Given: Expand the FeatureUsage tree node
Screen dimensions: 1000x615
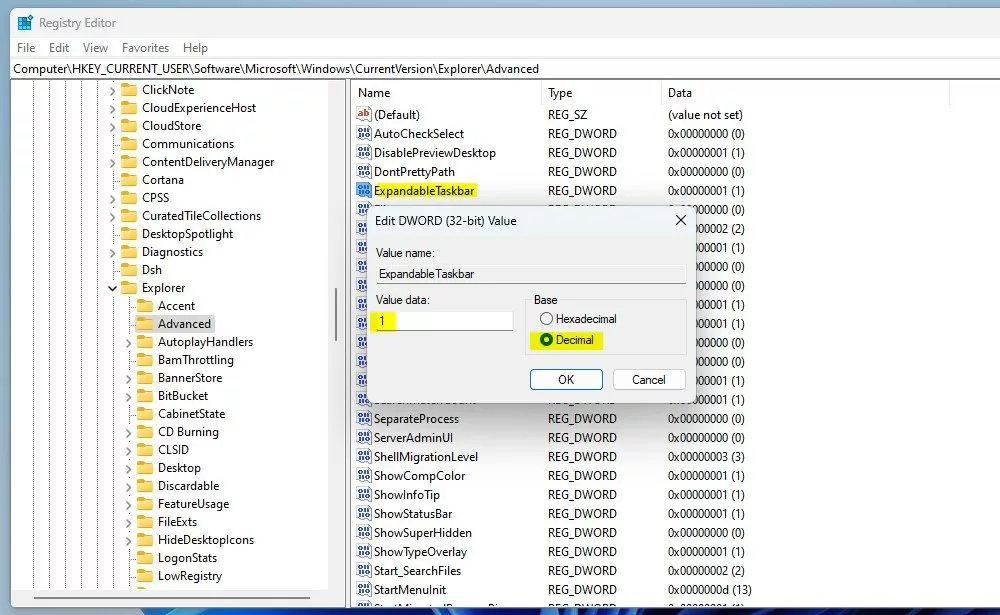Looking at the screenshot, I should click(128, 505).
